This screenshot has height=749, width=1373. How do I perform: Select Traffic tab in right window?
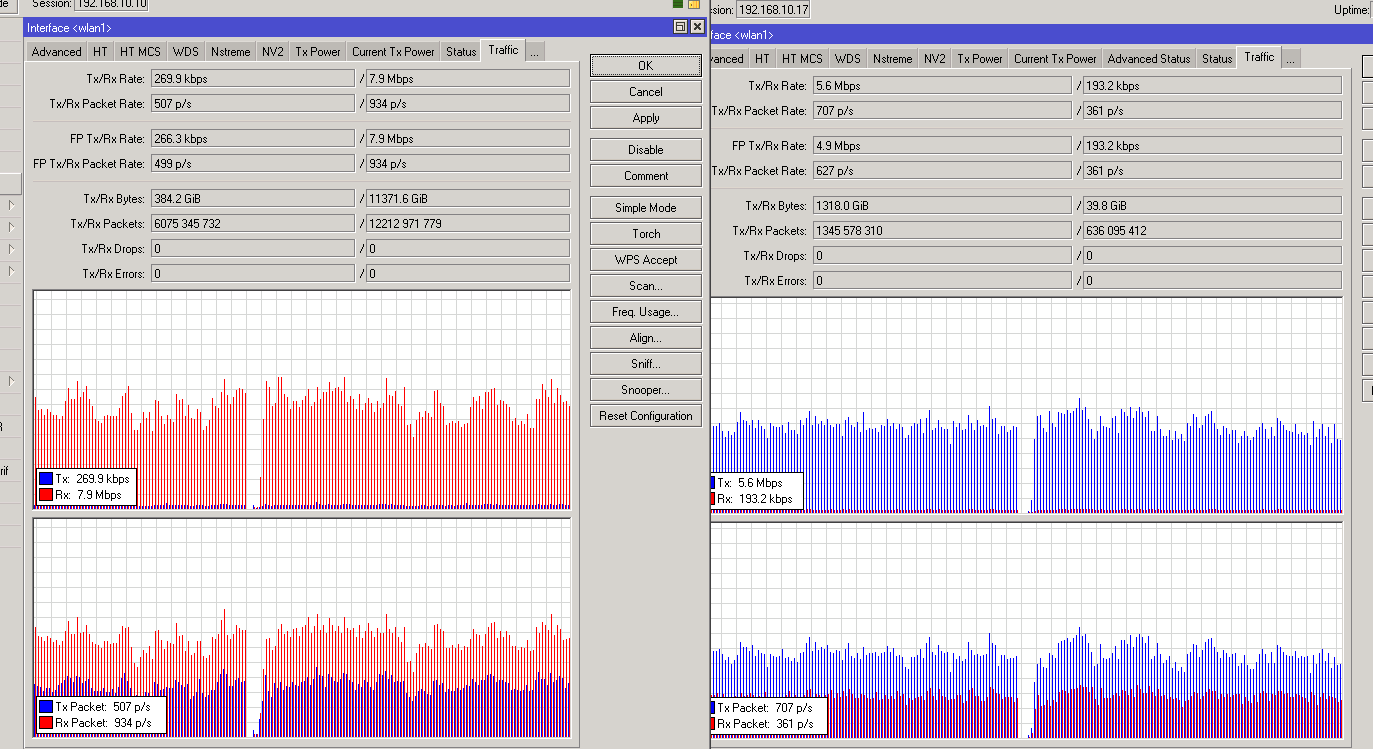click(x=1259, y=57)
